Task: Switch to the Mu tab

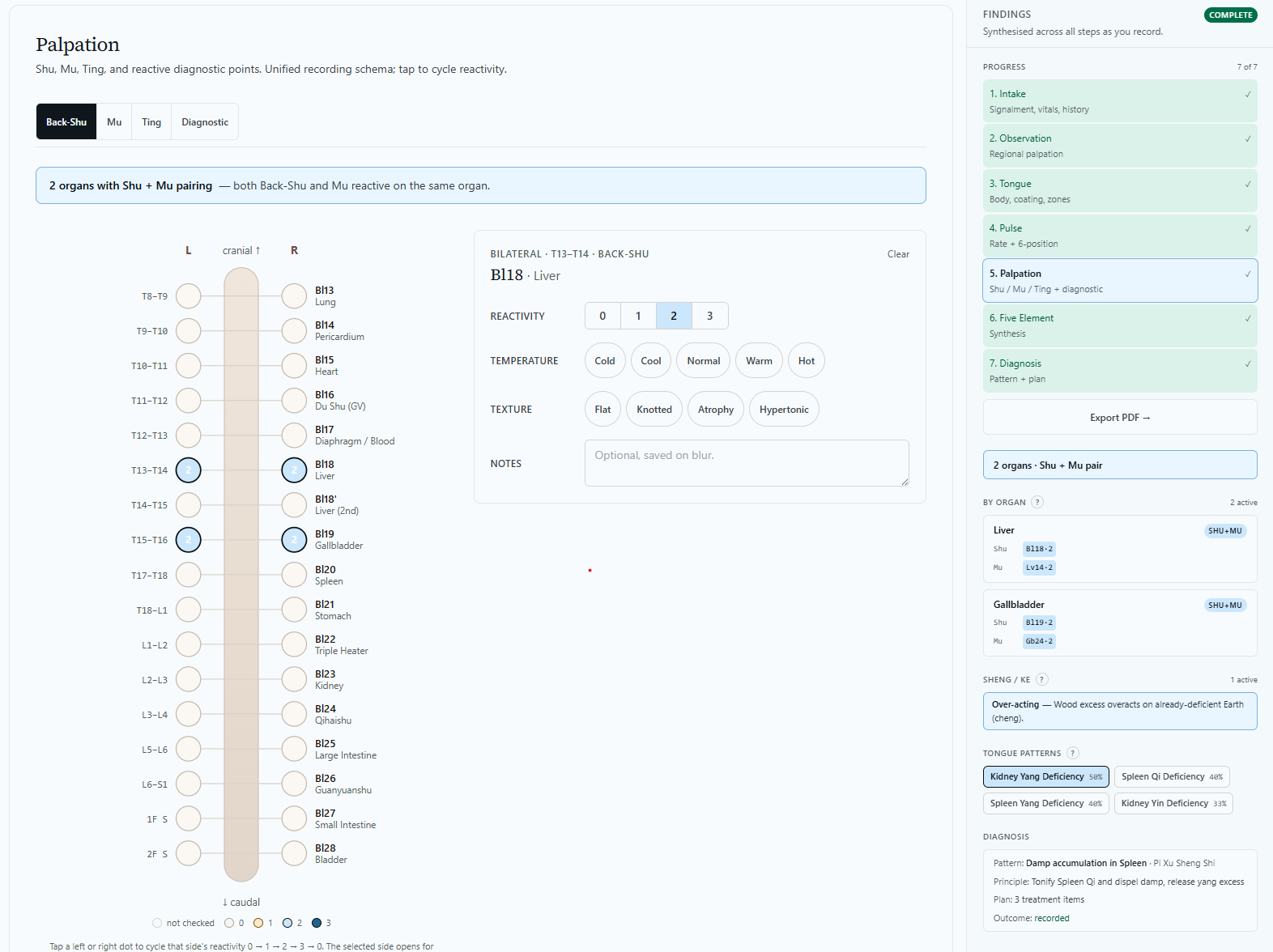Action: pos(114,121)
